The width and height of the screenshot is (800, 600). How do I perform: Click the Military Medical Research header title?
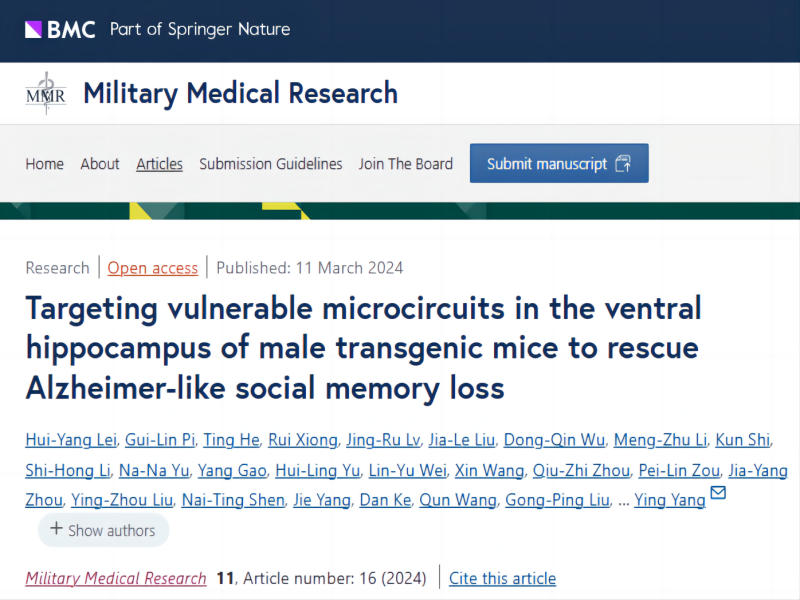coord(240,93)
